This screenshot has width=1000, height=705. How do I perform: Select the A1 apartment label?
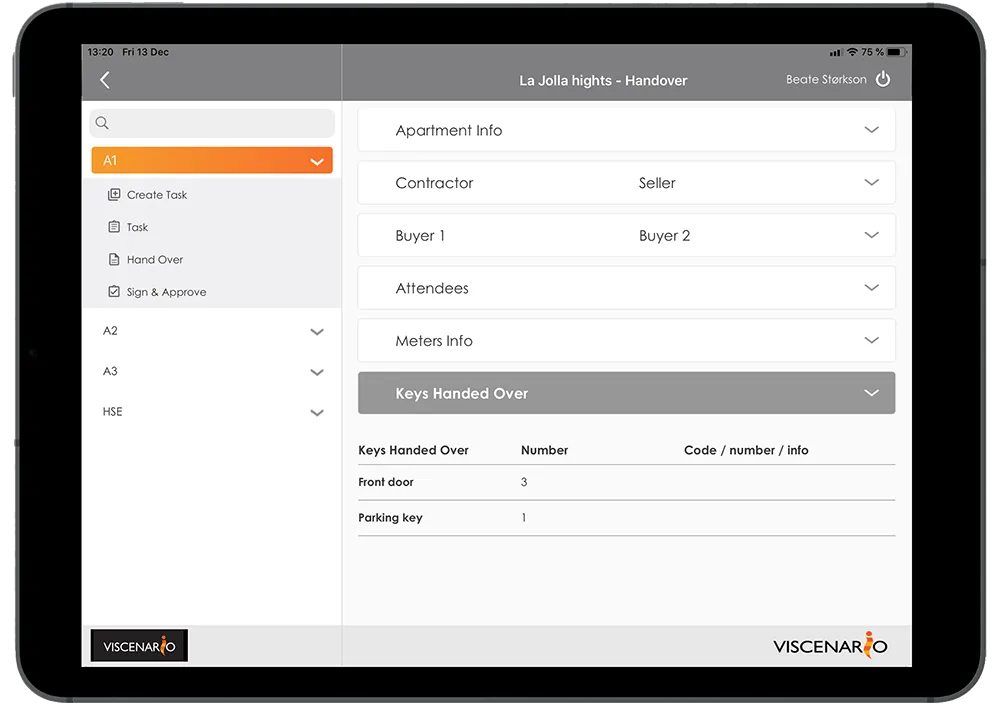(x=110, y=160)
